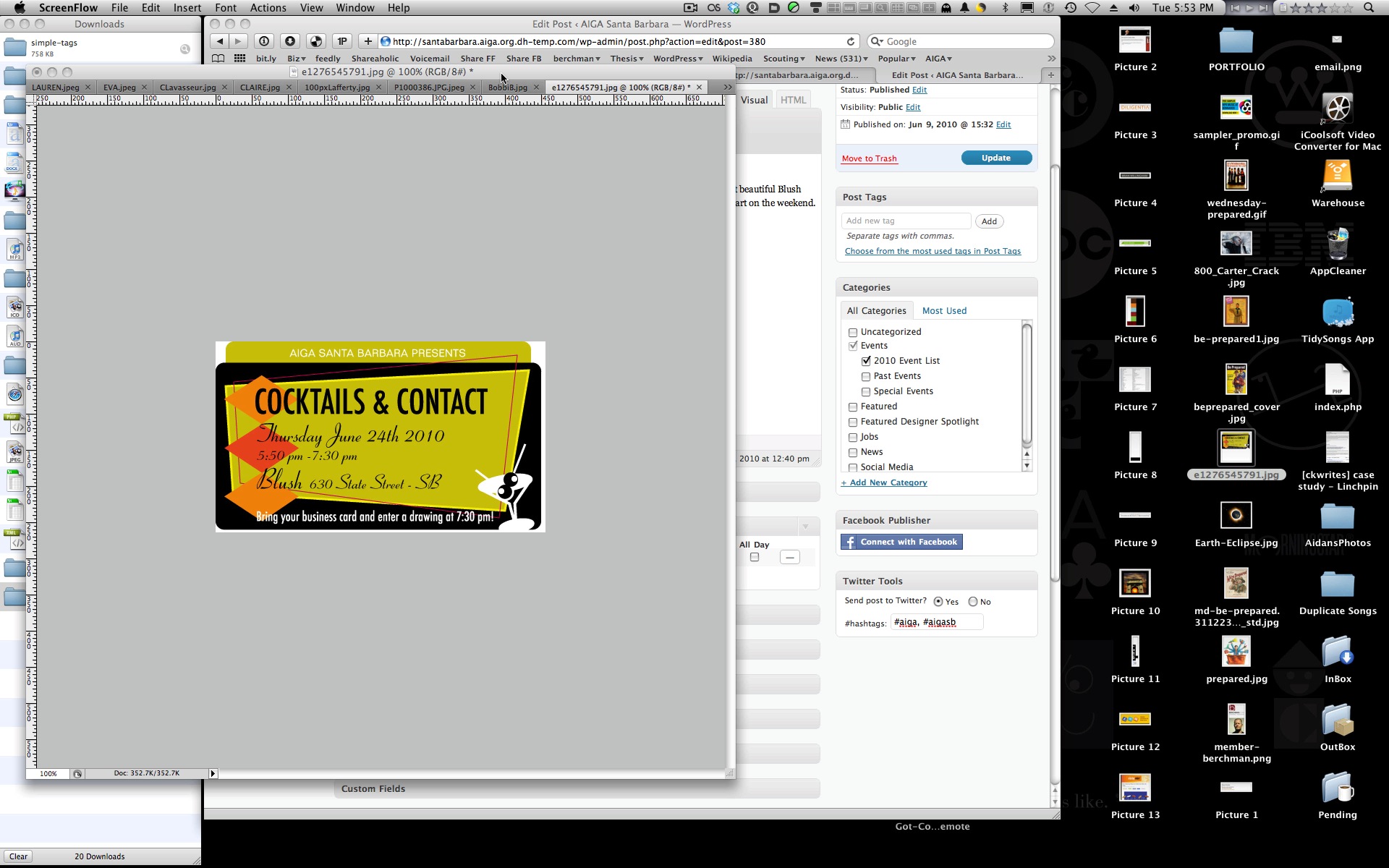Enable the All Day checkbox
The height and width of the screenshot is (868, 1389).
(755, 557)
